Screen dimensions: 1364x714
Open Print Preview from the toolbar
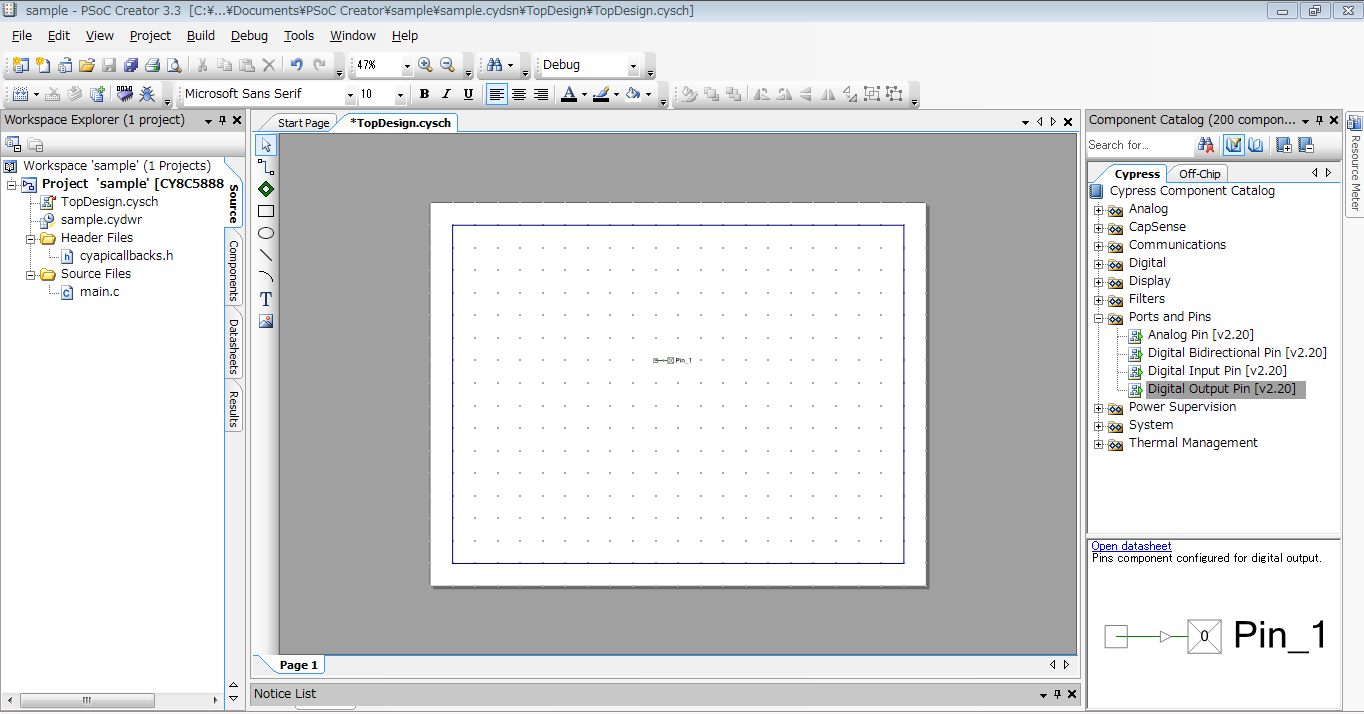click(174, 65)
